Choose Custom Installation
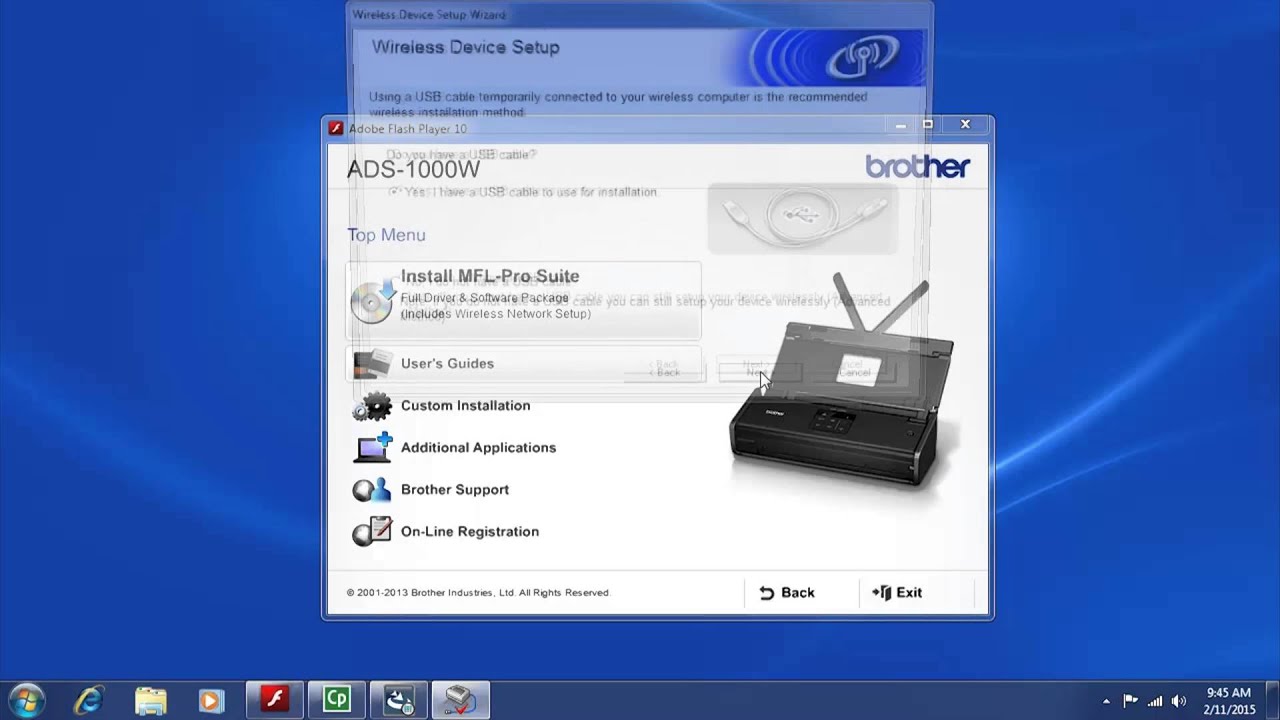1280x720 pixels. [465, 406]
